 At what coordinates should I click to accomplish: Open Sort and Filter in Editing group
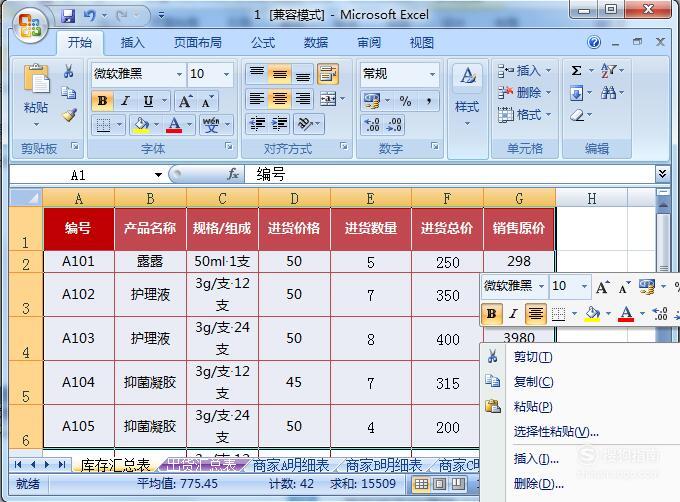(608, 70)
